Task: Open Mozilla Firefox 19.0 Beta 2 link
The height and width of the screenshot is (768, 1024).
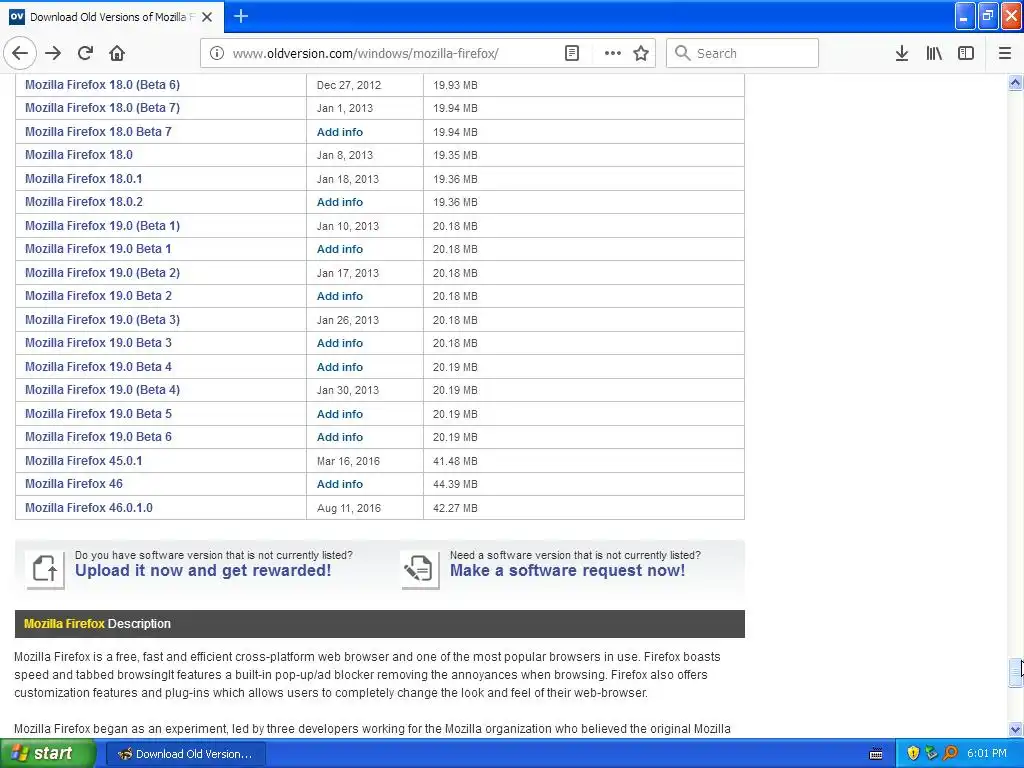Action: click(x=98, y=296)
